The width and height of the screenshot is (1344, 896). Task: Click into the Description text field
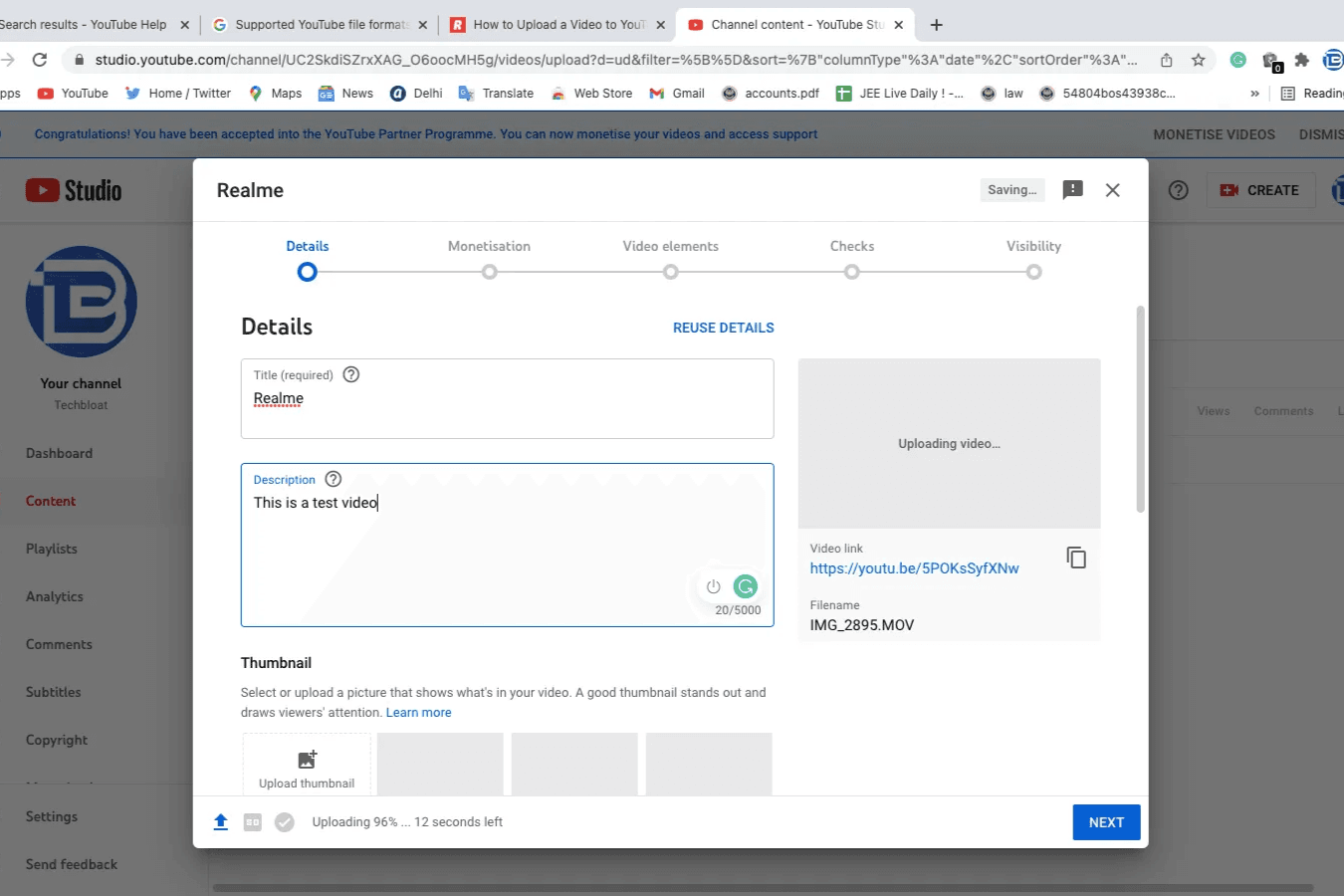pyautogui.click(x=507, y=545)
